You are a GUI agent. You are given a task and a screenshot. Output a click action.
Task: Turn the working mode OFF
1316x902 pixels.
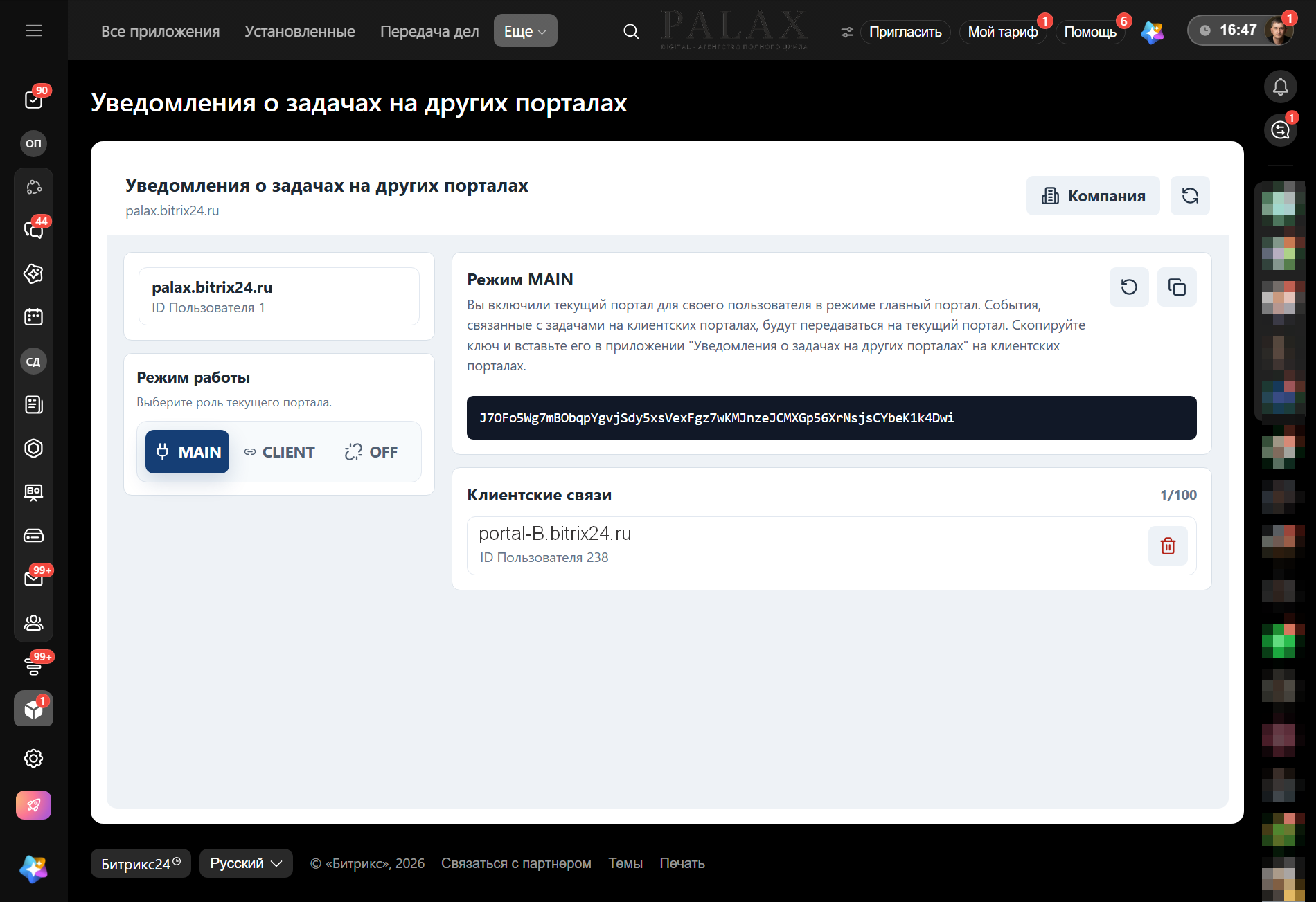point(371,451)
